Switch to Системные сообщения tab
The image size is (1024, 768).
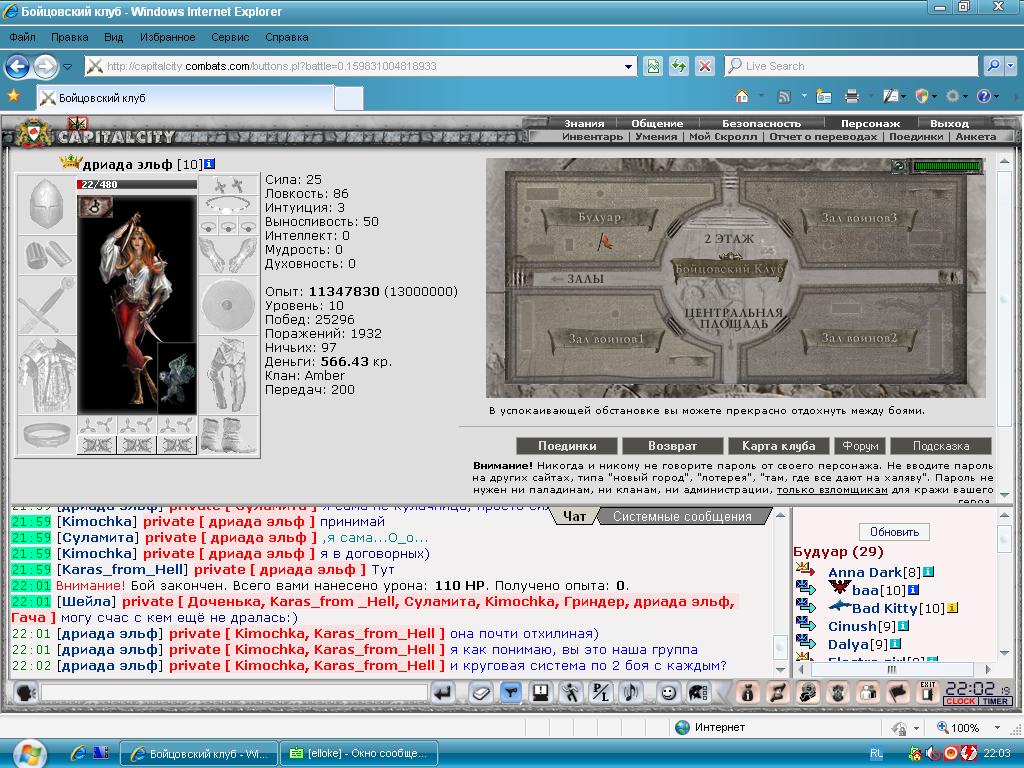(x=682, y=517)
